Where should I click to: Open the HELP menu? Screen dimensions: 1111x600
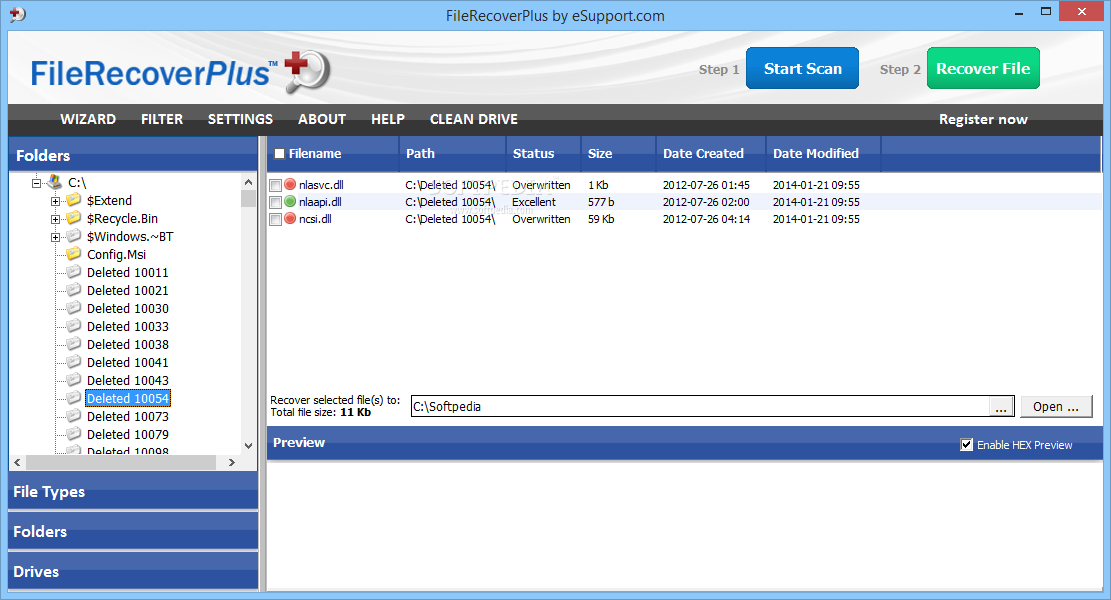(388, 119)
